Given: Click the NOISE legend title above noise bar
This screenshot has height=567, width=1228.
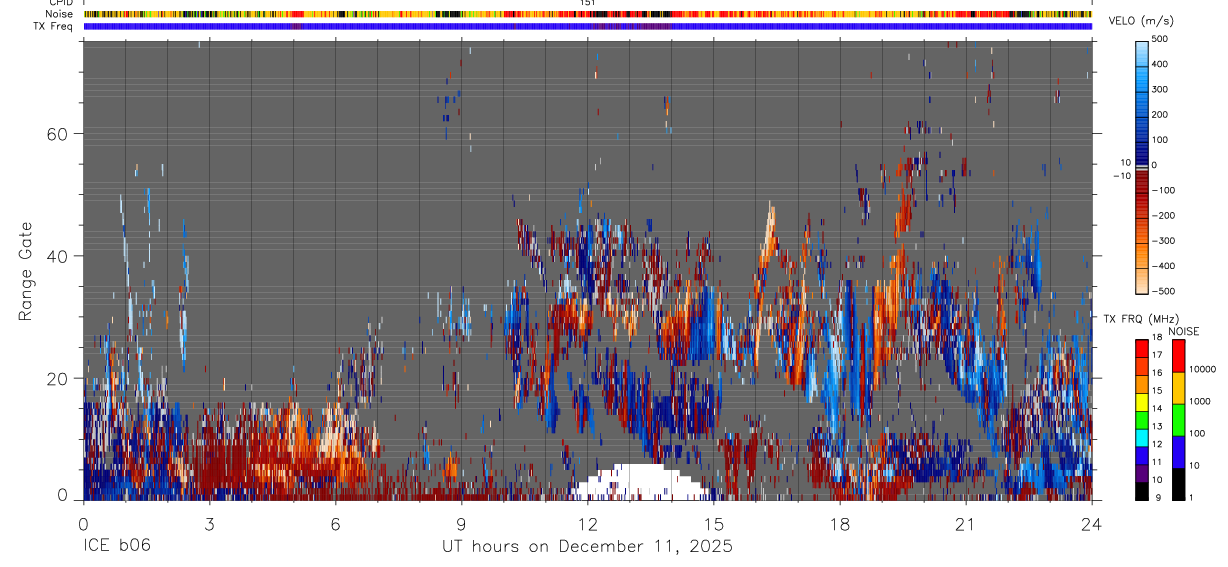Looking at the screenshot, I should coord(1182,331).
